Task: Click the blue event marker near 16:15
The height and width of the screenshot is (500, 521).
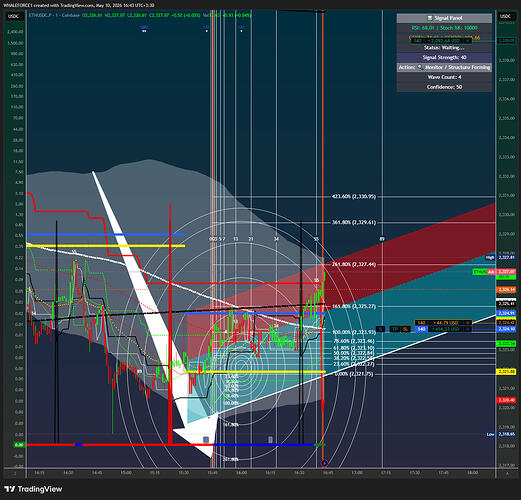Action: (x=270, y=440)
